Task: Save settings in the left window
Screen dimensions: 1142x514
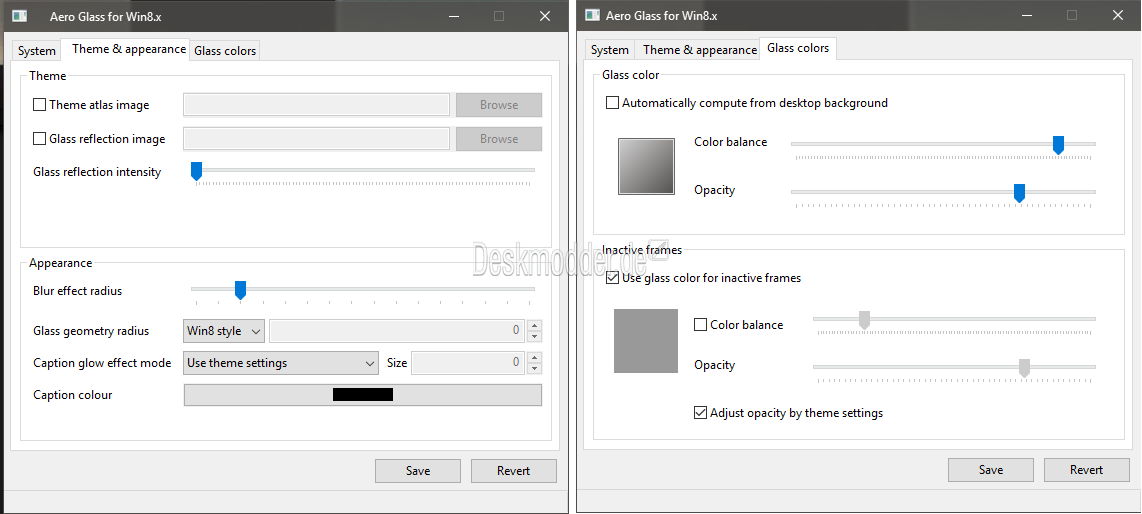Action: (418, 471)
